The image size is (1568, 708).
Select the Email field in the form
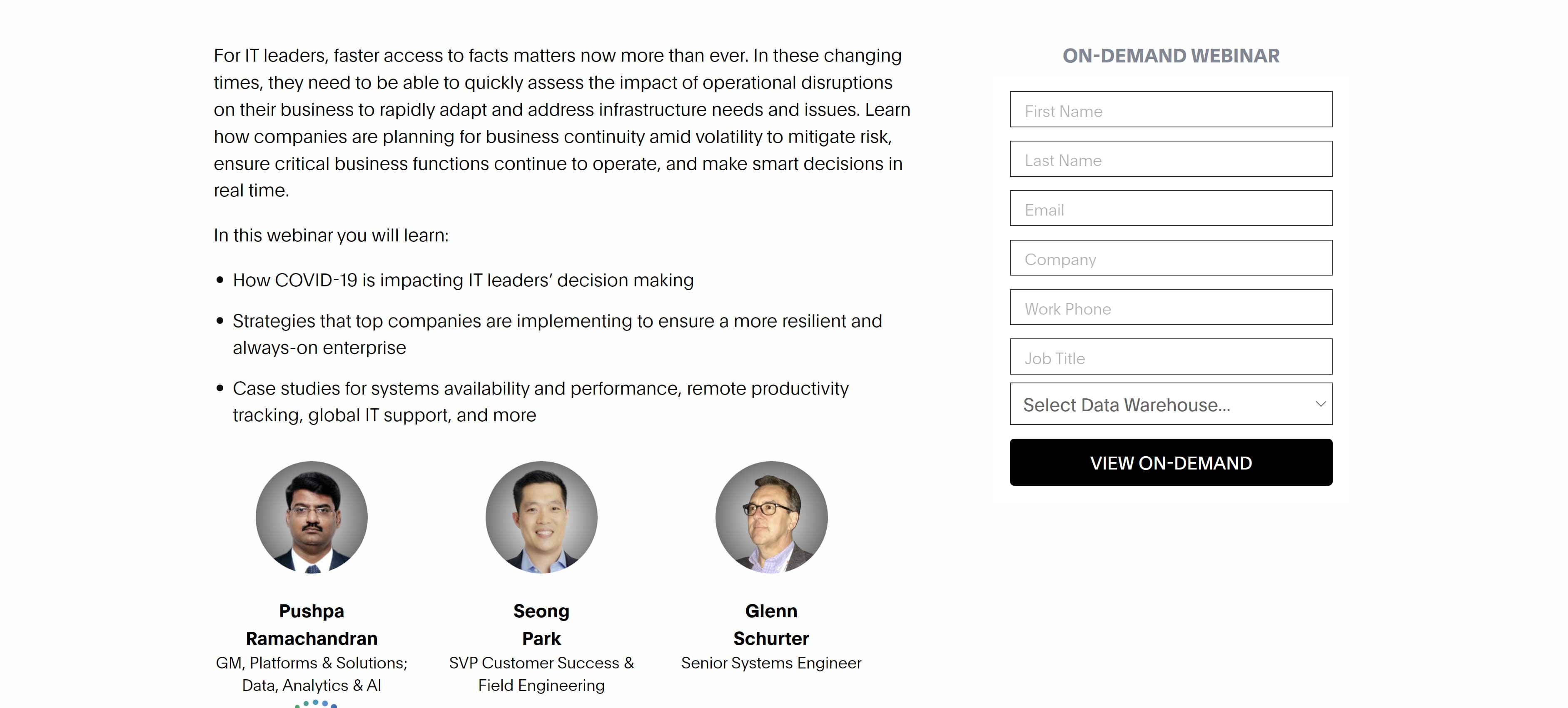pos(1170,209)
